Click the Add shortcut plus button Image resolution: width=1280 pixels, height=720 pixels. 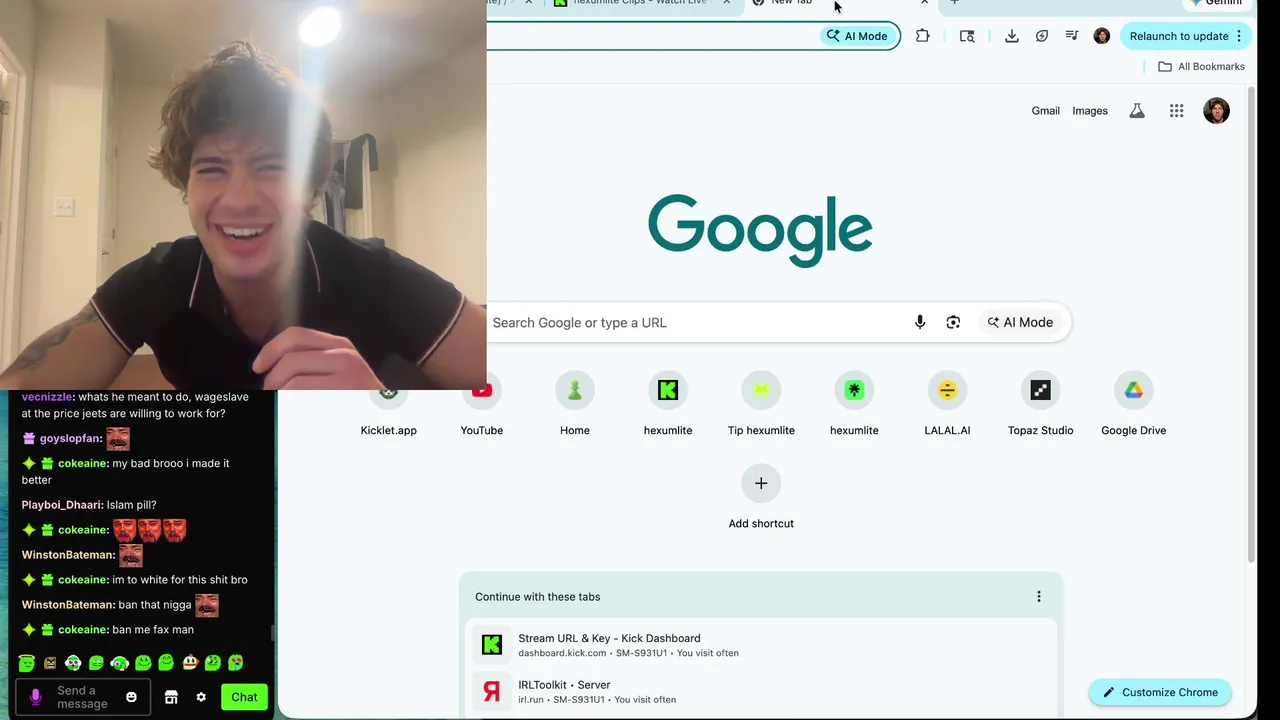pyautogui.click(x=761, y=484)
